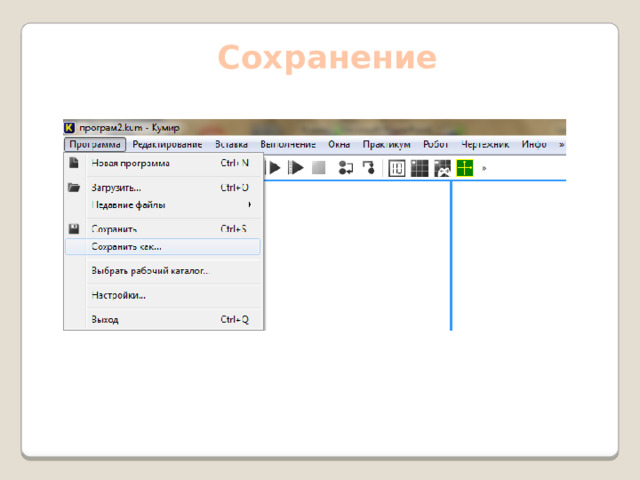Open the Инфо menu
This screenshot has width=640, height=480.
[x=534, y=144]
